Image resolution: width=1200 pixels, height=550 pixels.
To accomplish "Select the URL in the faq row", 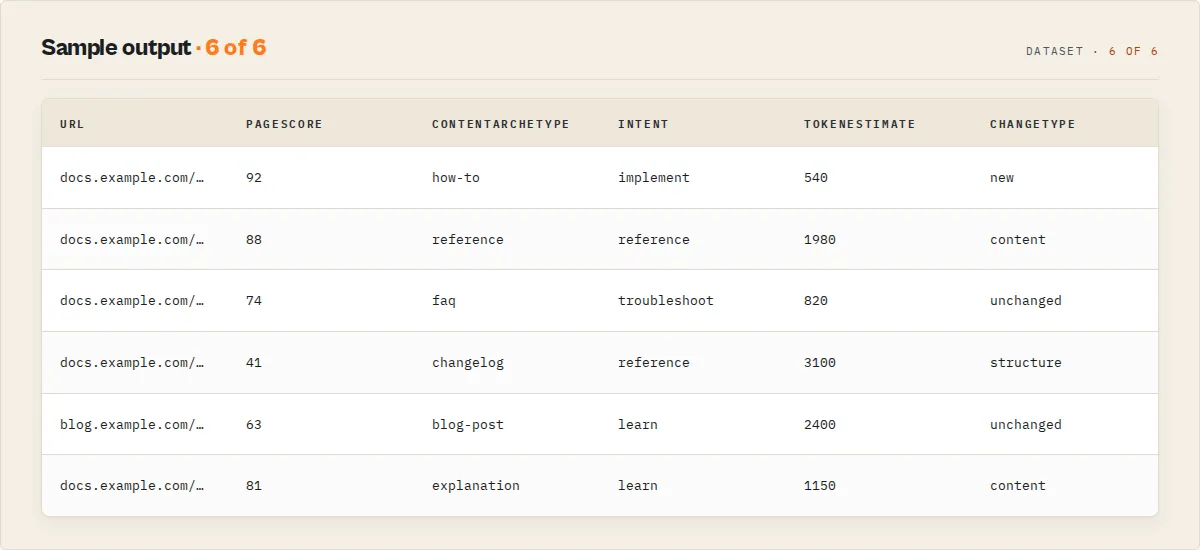I will pyautogui.click(x=132, y=301).
